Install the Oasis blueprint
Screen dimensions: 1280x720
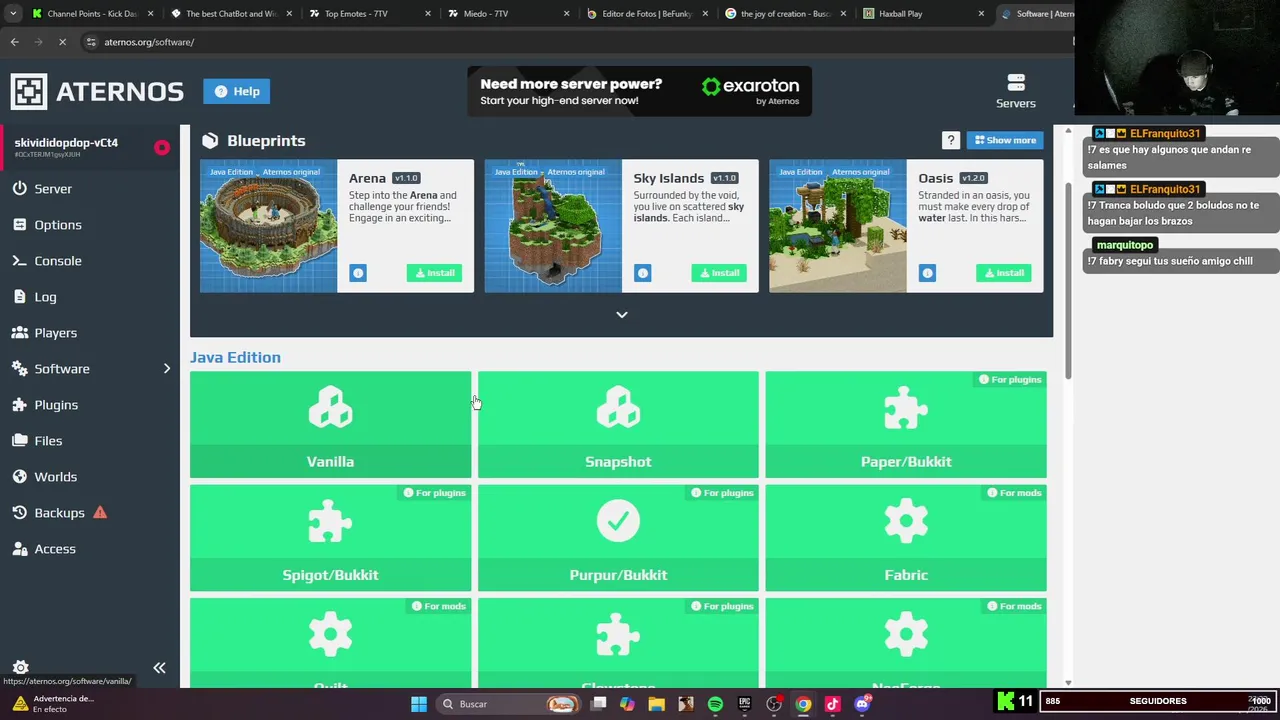tap(1004, 273)
